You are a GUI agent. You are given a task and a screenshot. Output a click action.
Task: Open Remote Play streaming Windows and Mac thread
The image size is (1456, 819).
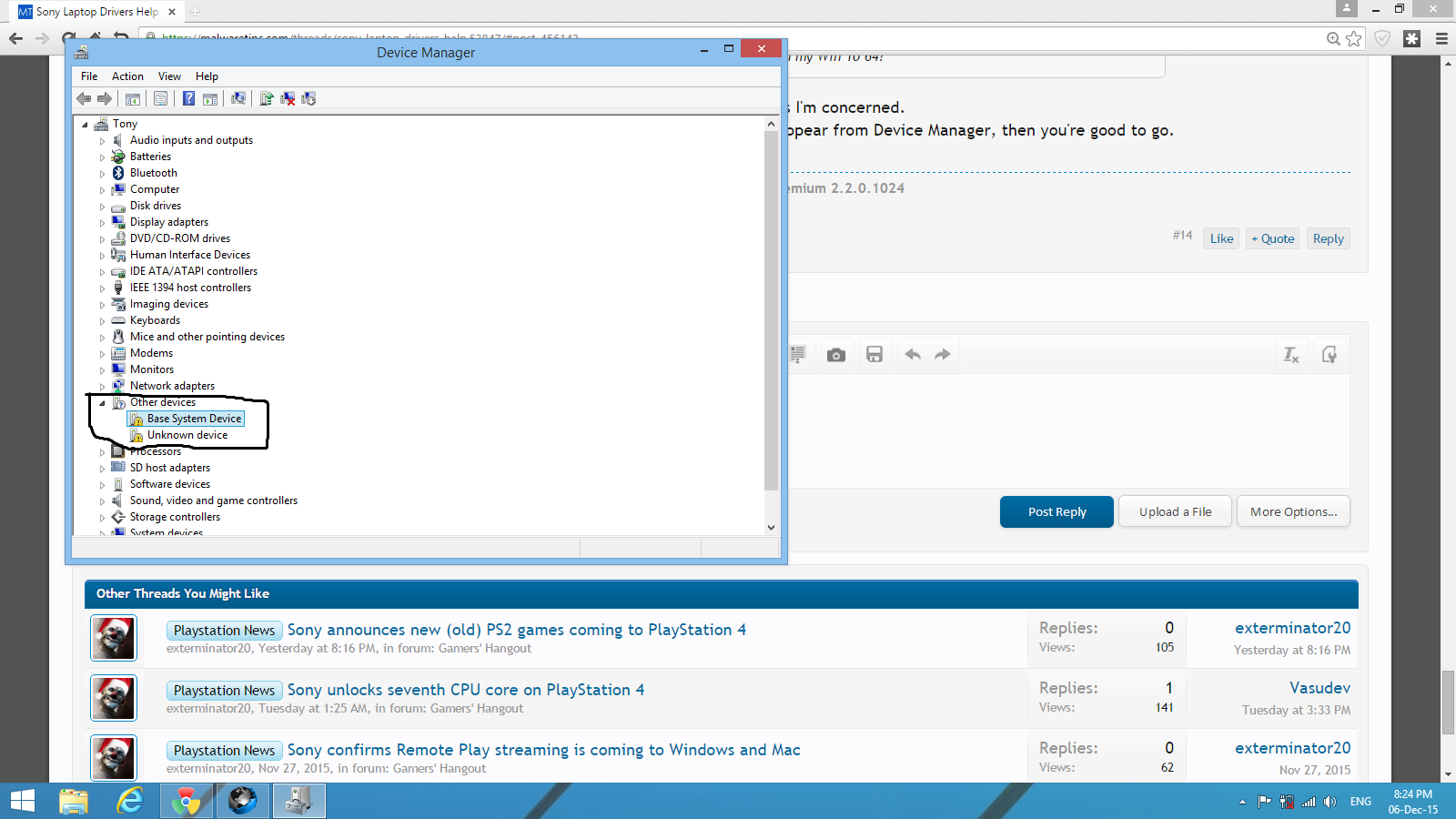(544, 750)
